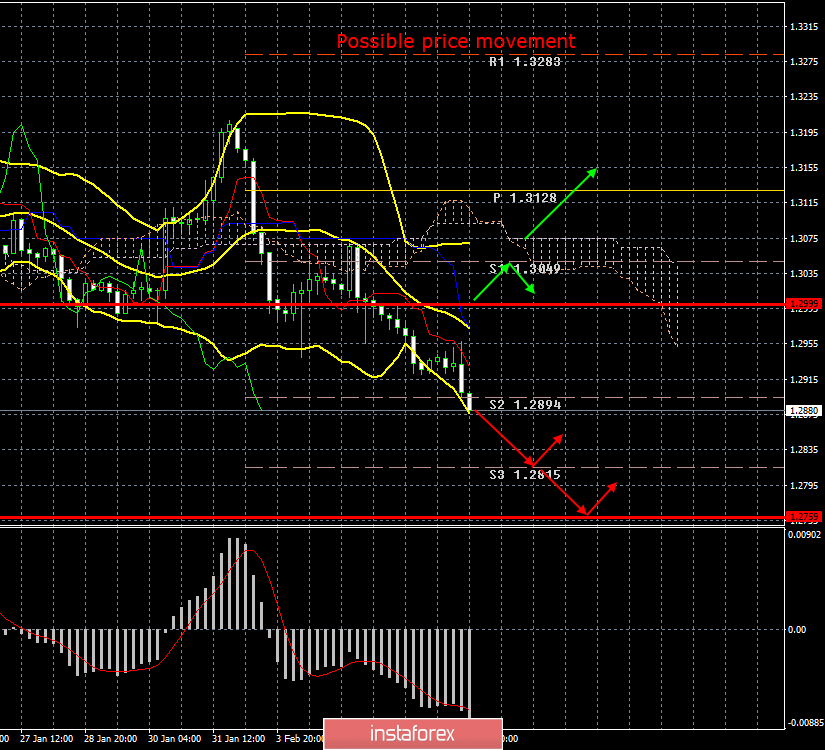
Task: Click the S2 1.2894 support label
Action: tap(525, 404)
